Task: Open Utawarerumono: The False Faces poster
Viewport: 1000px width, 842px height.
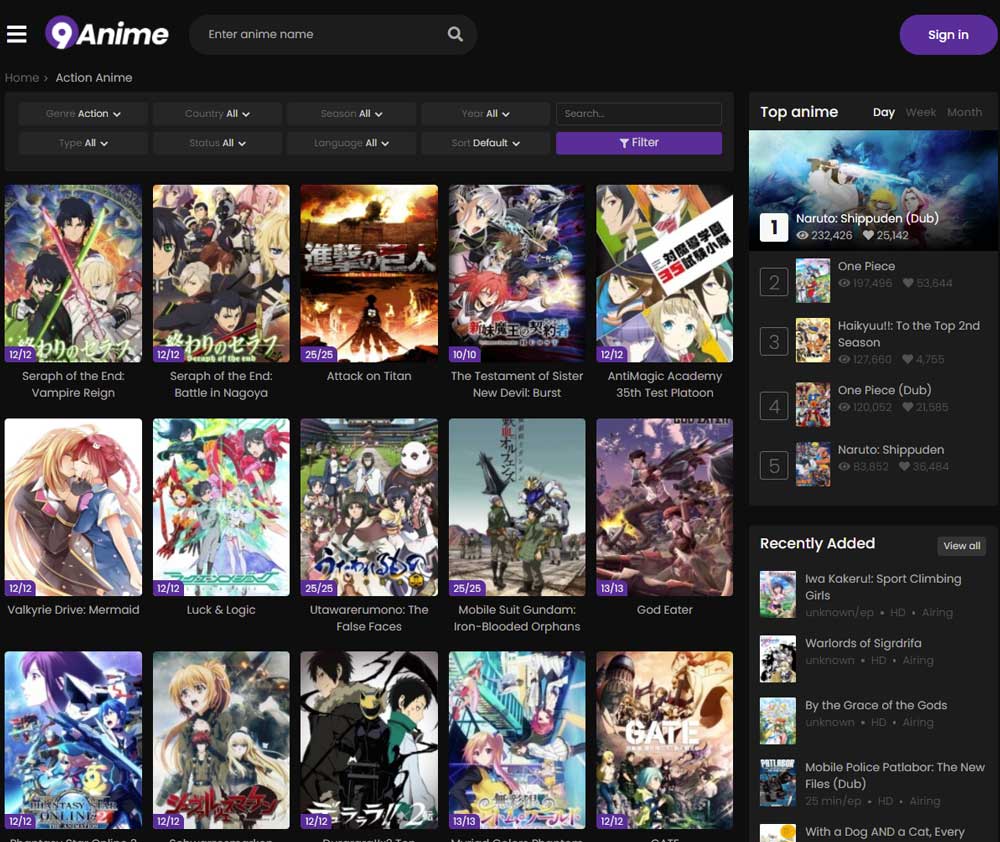Action: (x=369, y=507)
